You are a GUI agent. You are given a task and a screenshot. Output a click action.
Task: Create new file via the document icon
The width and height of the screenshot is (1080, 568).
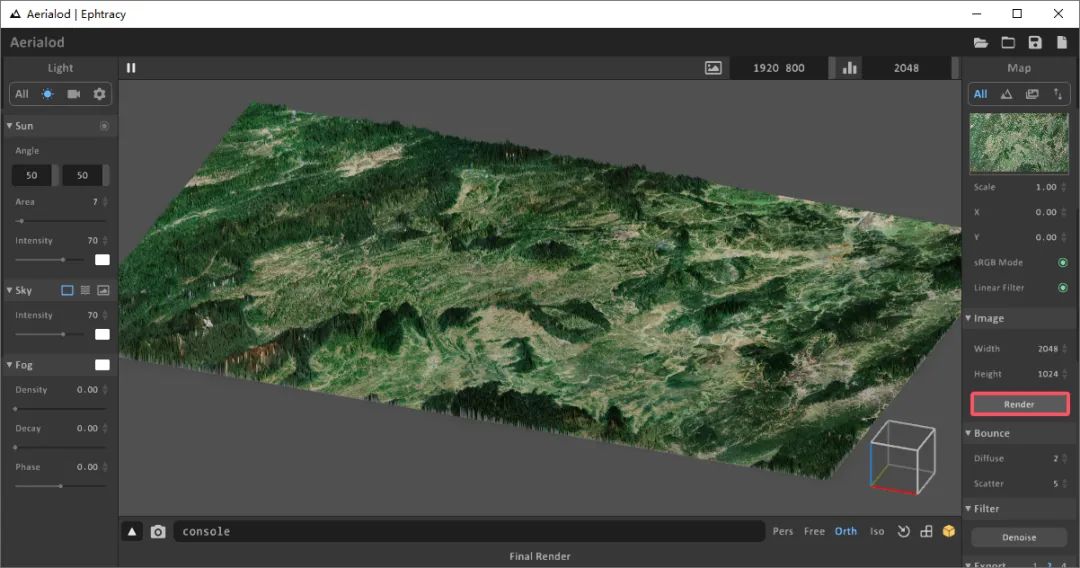pyautogui.click(x=1061, y=43)
